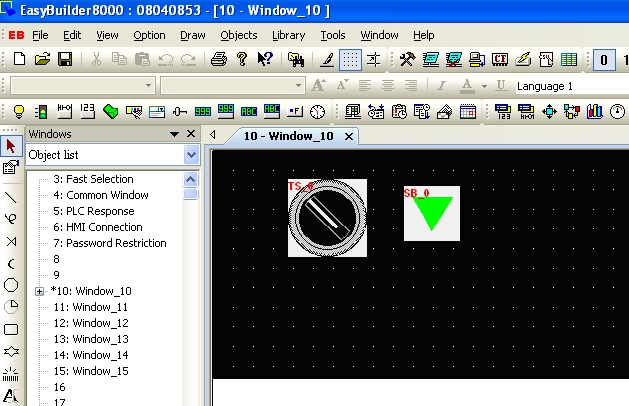Set text alignment to right

click(x=411, y=85)
